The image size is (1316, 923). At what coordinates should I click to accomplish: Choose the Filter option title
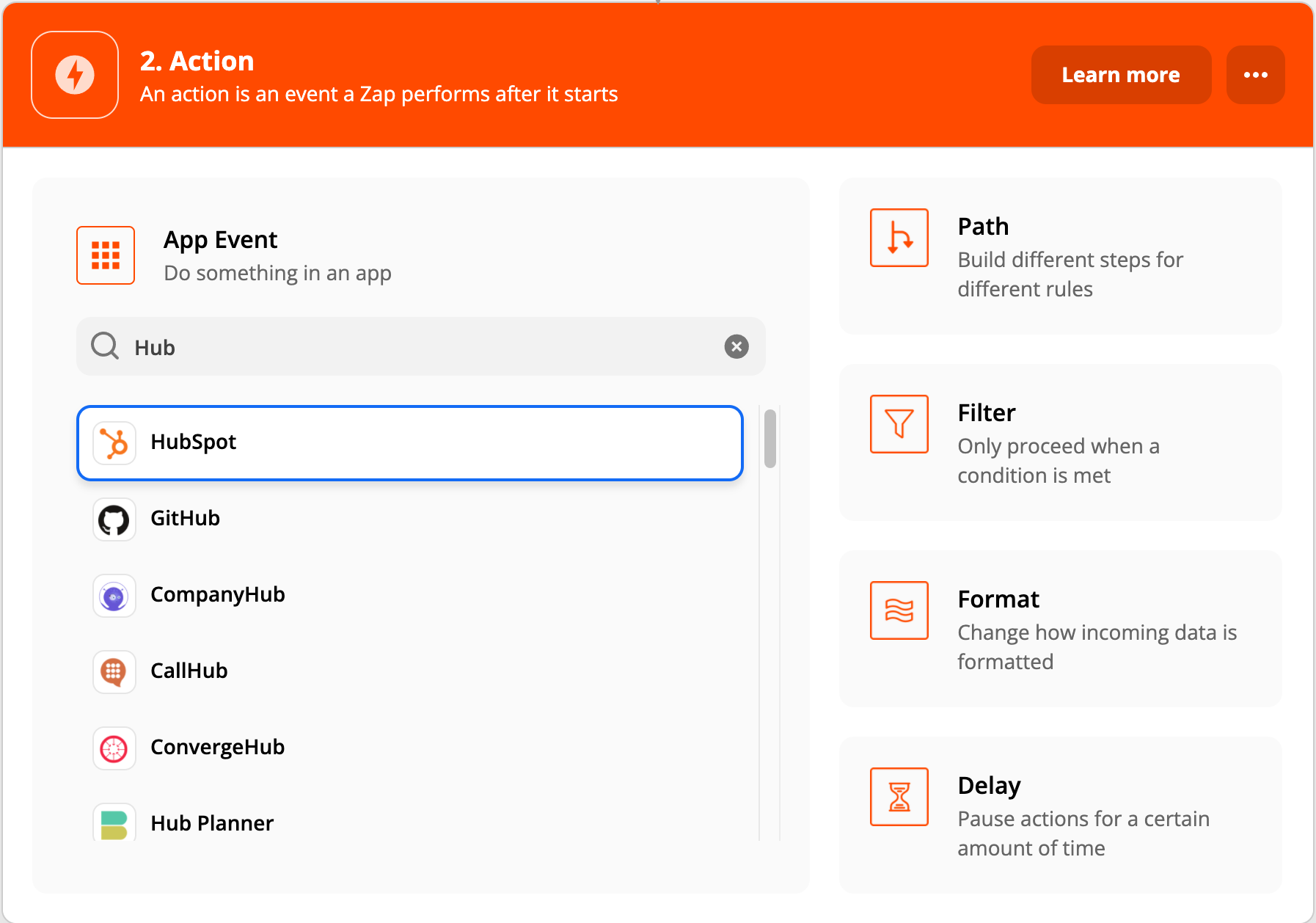(x=987, y=413)
